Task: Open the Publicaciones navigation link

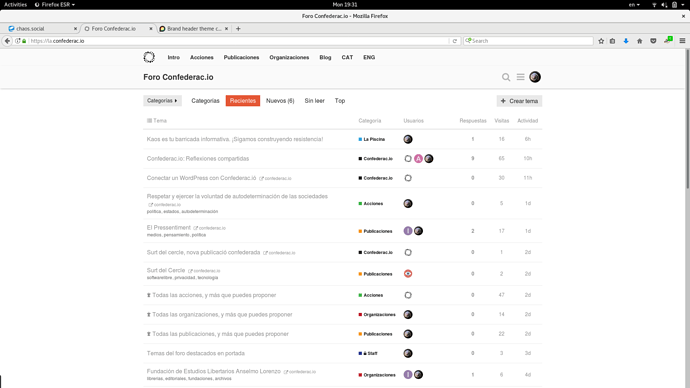Action: [x=241, y=57]
